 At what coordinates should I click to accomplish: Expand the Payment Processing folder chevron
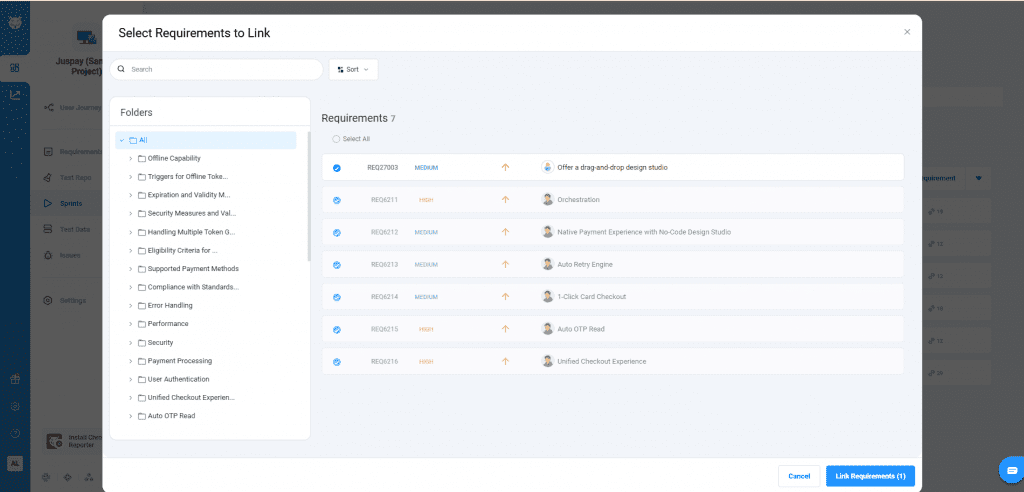pos(130,361)
